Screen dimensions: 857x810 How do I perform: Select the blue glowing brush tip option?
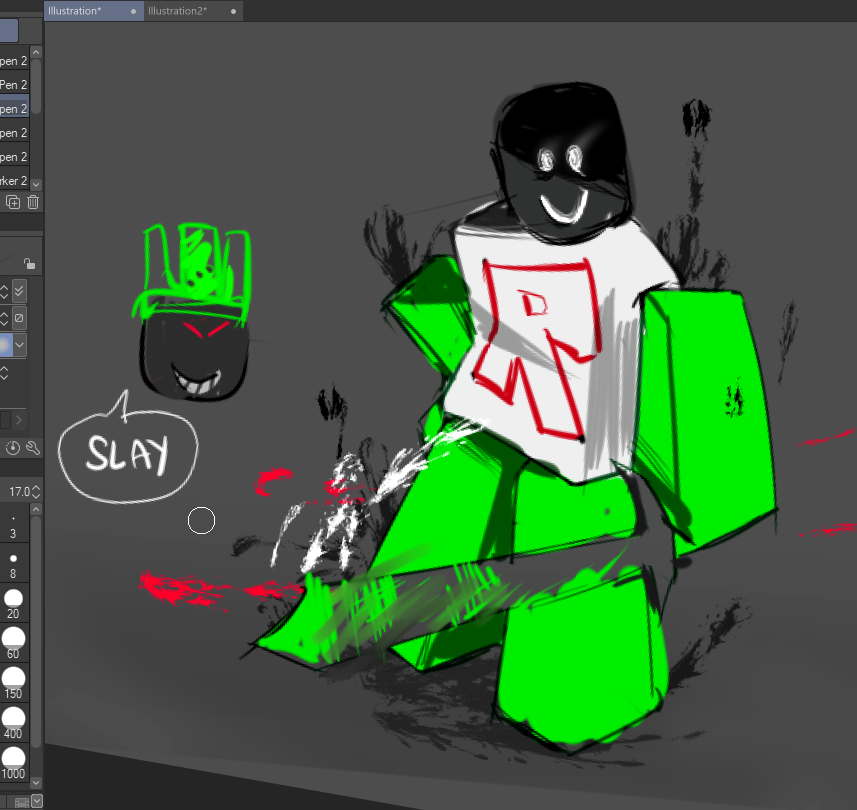coord(5,345)
